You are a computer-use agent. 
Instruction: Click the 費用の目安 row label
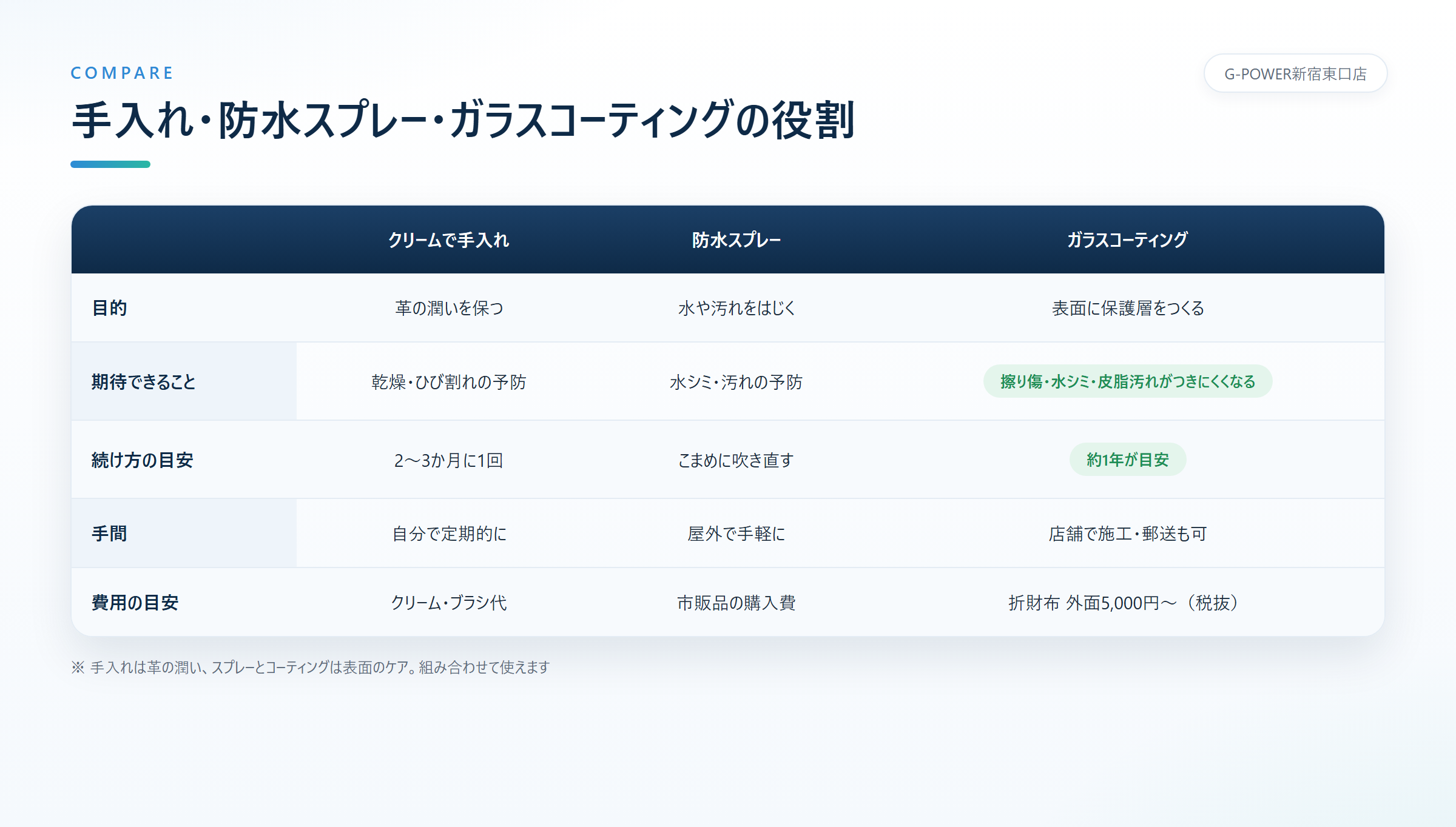[135, 603]
